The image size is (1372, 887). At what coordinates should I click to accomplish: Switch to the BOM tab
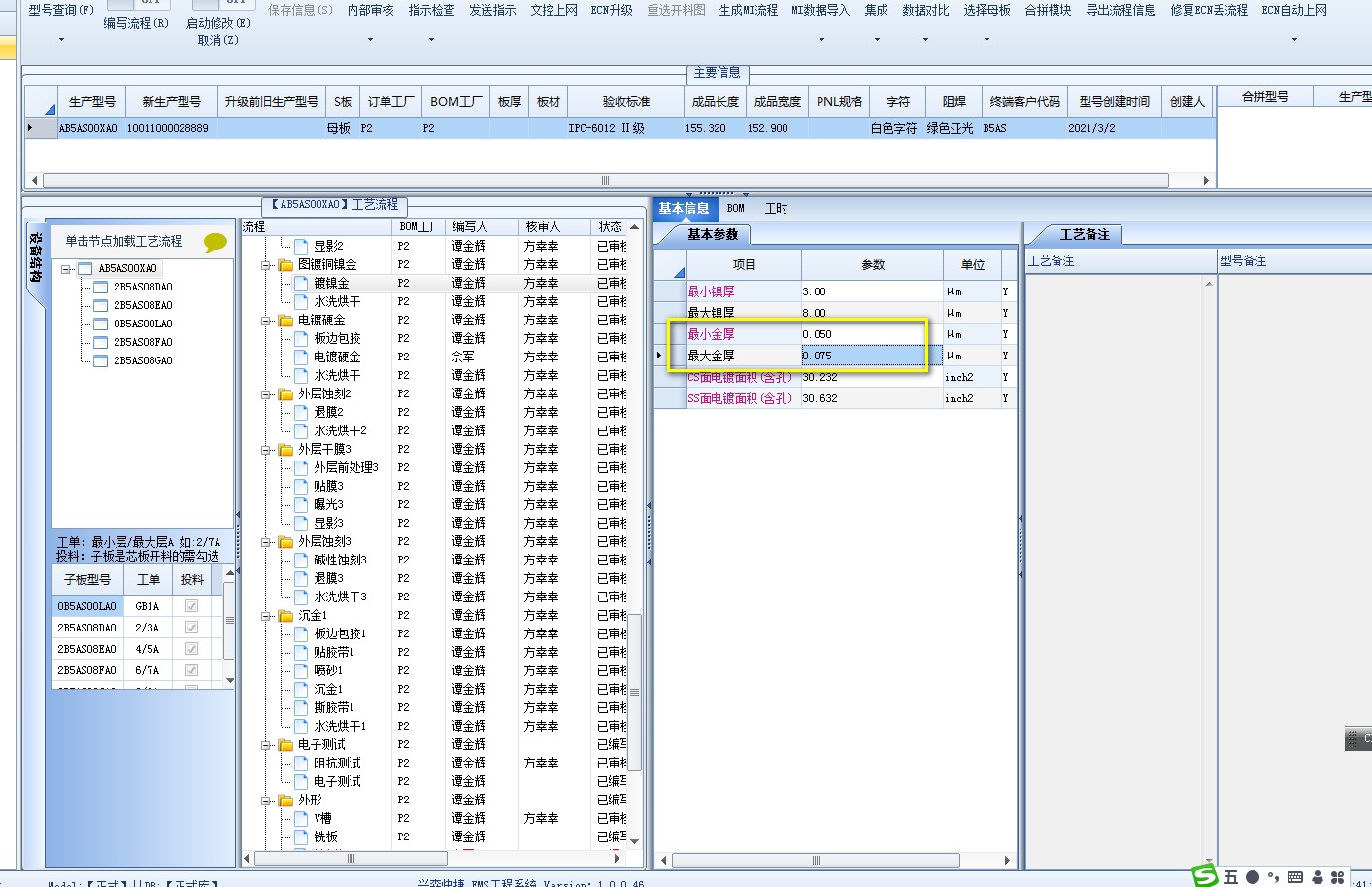click(736, 208)
